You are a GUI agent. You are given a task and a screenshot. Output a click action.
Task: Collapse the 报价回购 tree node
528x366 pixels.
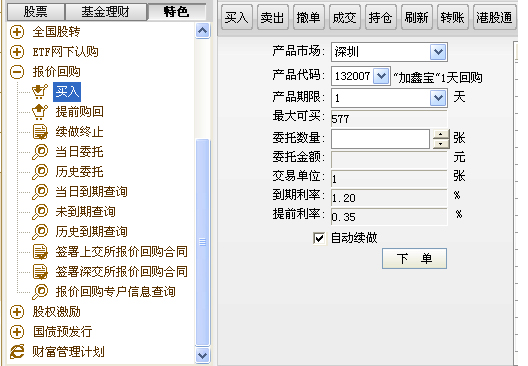(x=17, y=72)
